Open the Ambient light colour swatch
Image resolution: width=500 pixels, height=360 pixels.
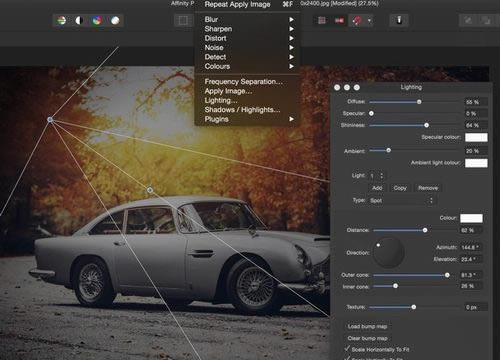(476, 163)
